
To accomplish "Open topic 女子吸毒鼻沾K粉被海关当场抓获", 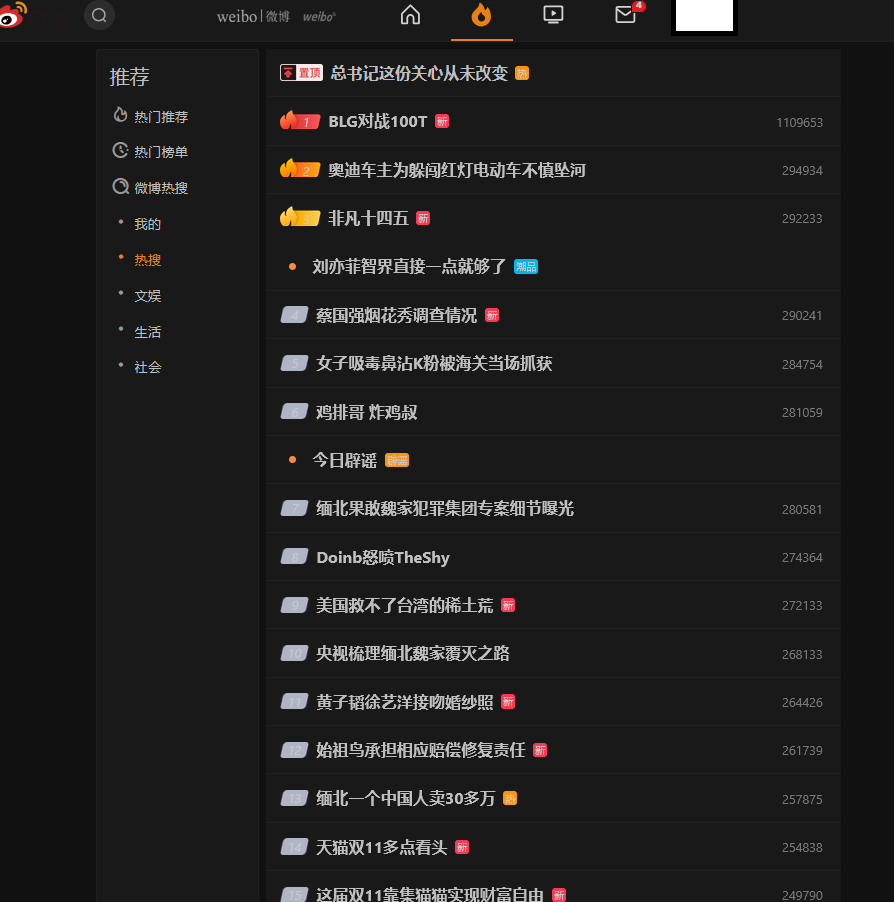I will point(434,364).
